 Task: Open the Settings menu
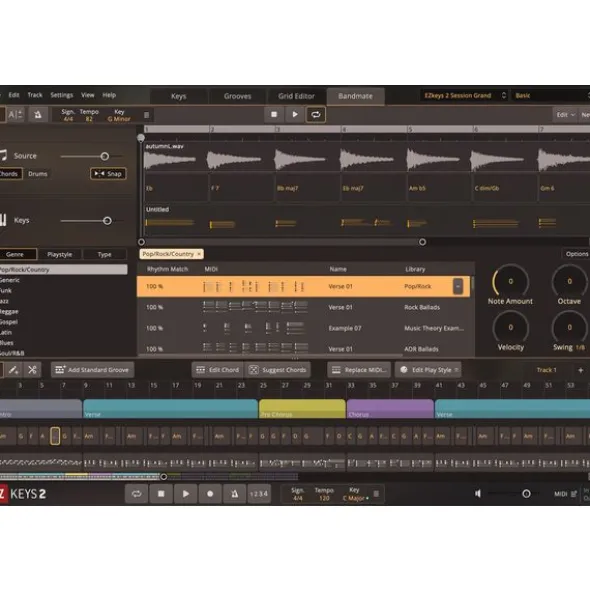61,95
